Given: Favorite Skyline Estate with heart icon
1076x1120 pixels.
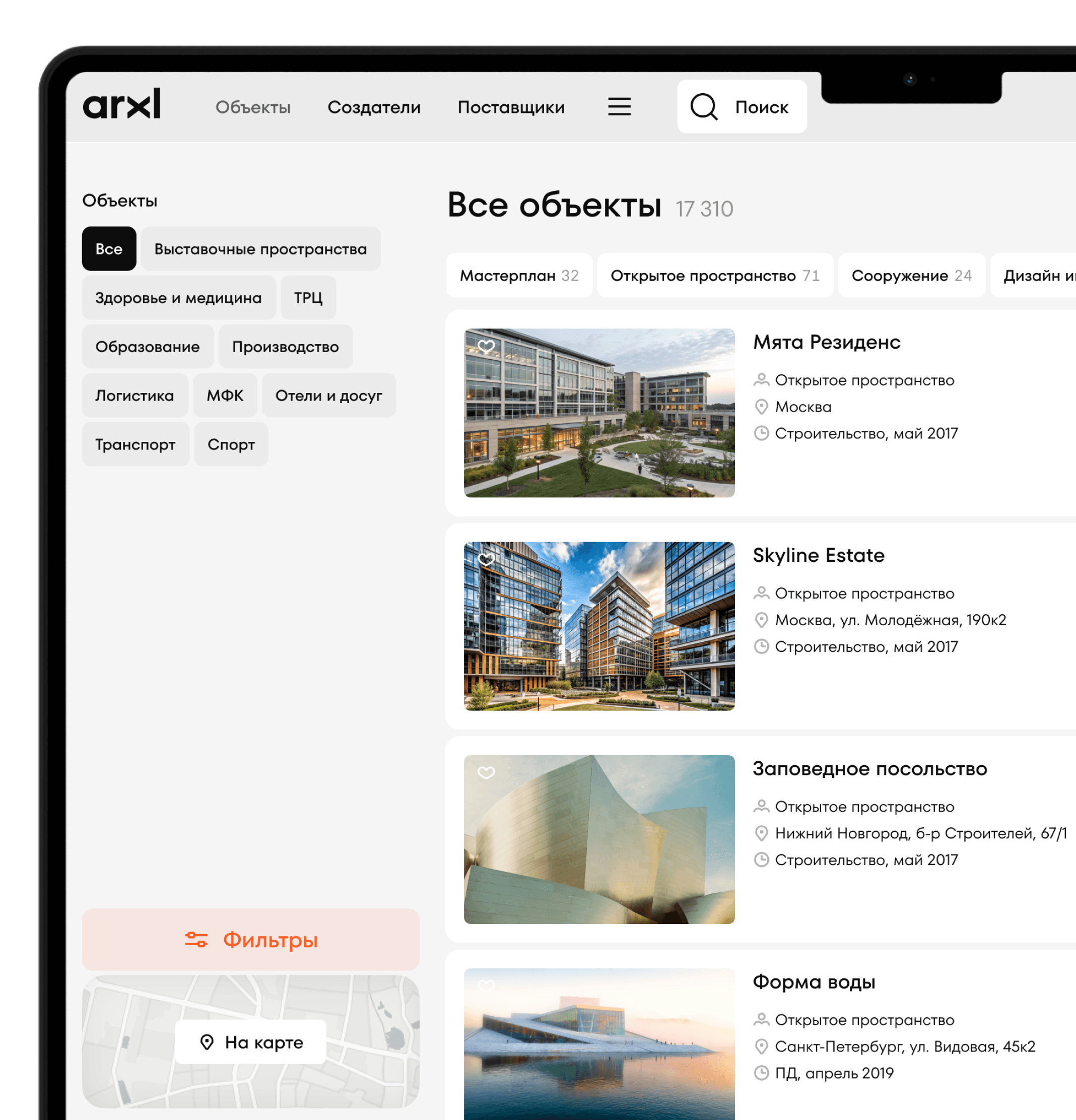Looking at the screenshot, I should tap(486, 559).
